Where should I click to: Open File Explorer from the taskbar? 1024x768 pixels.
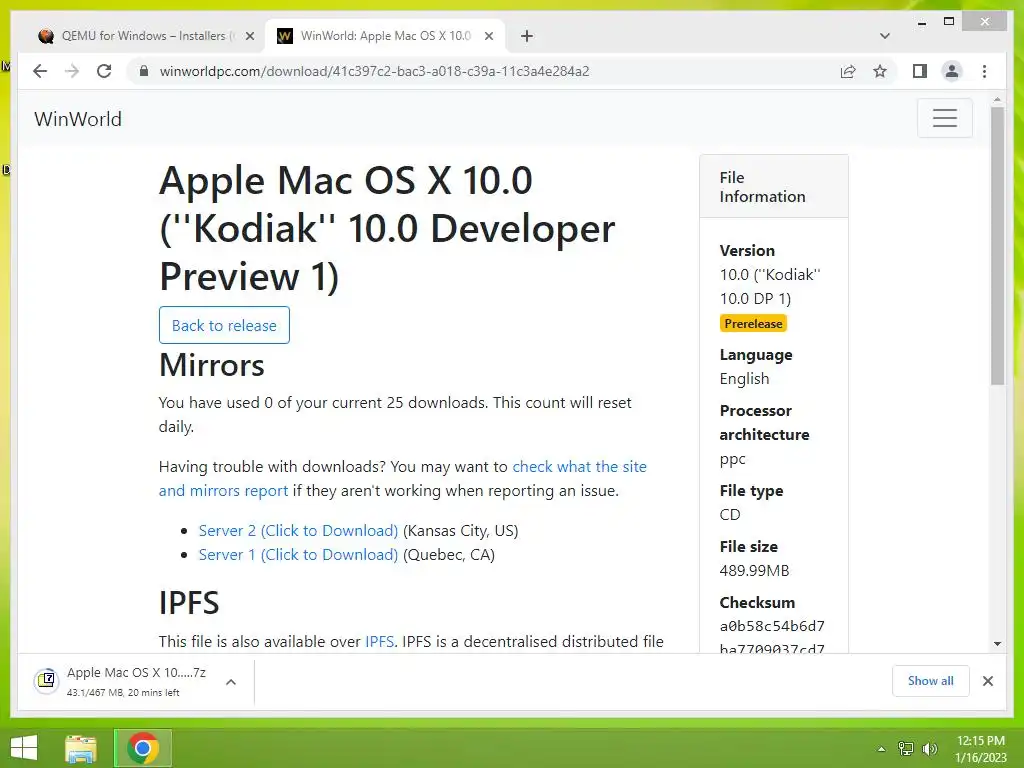click(81, 748)
